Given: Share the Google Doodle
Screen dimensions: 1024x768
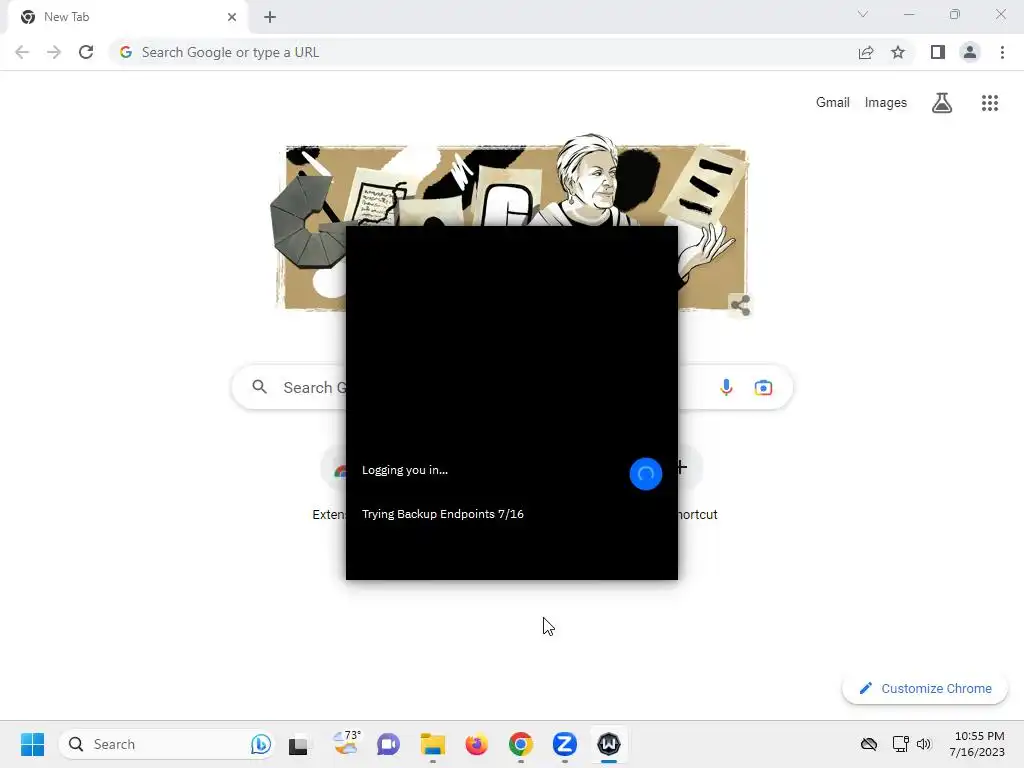Looking at the screenshot, I should click(741, 305).
